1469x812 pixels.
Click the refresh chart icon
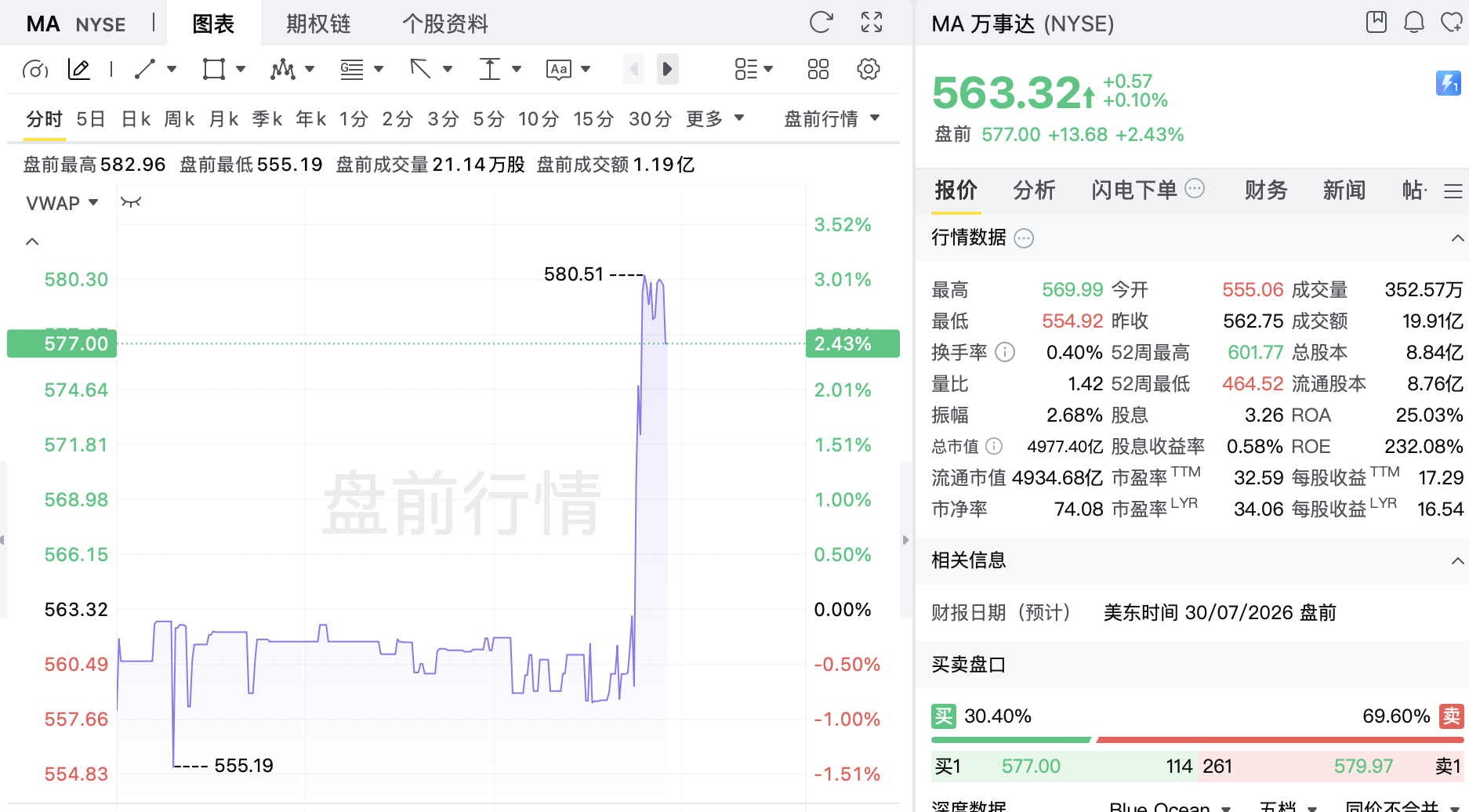tap(821, 23)
